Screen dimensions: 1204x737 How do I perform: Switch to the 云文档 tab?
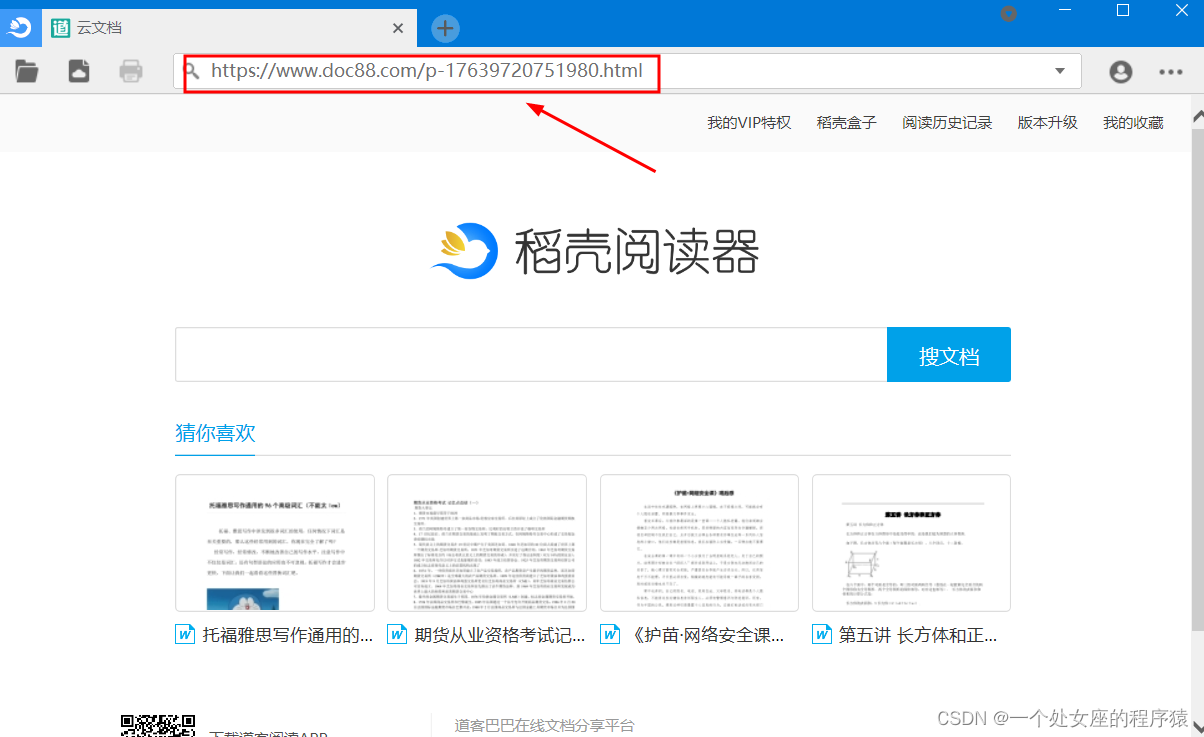(x=228, y=28)
